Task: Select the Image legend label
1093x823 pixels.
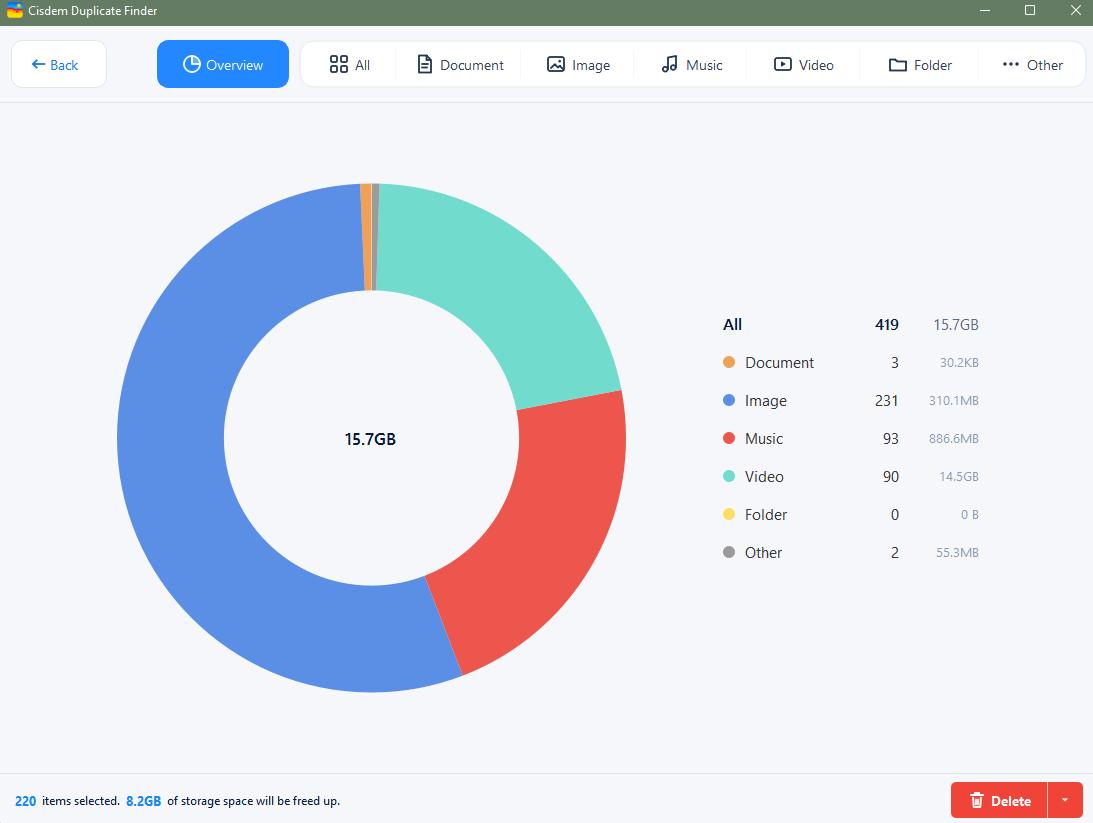Action: tap(765, 401)
